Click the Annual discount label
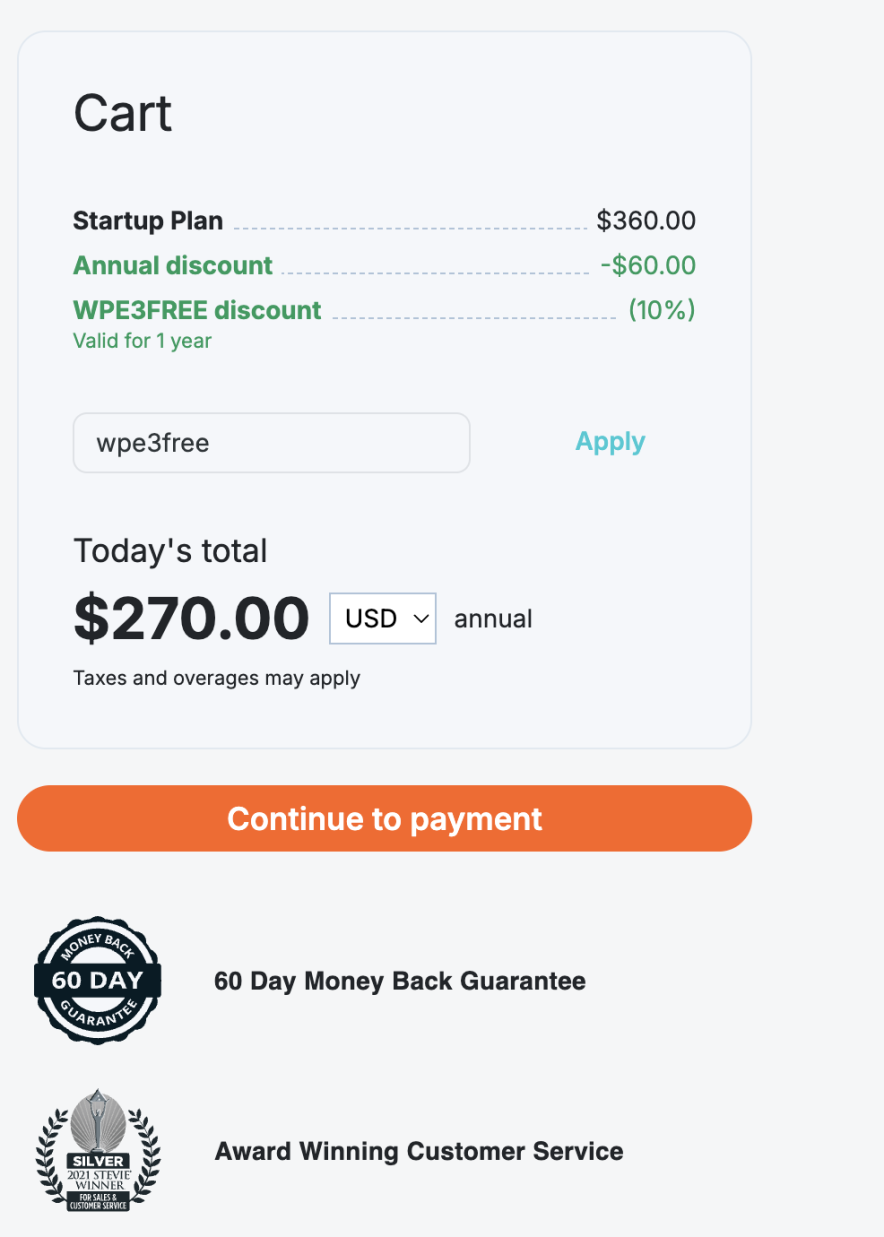 point(173,266)
